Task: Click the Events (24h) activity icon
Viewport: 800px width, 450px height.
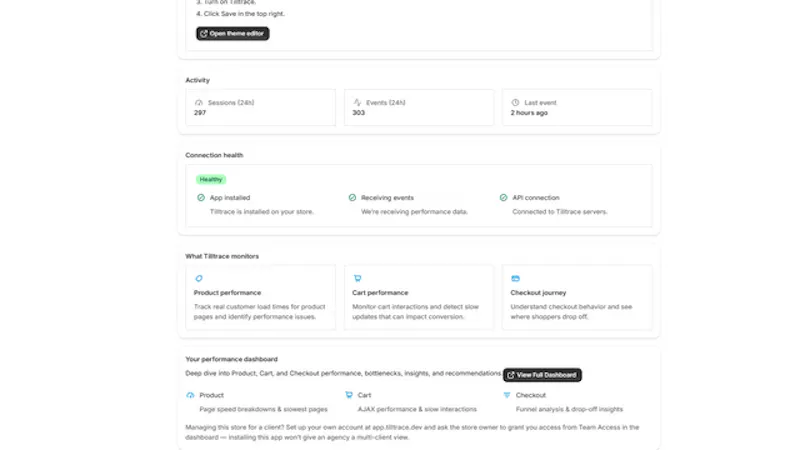Action: pos(357,103)
